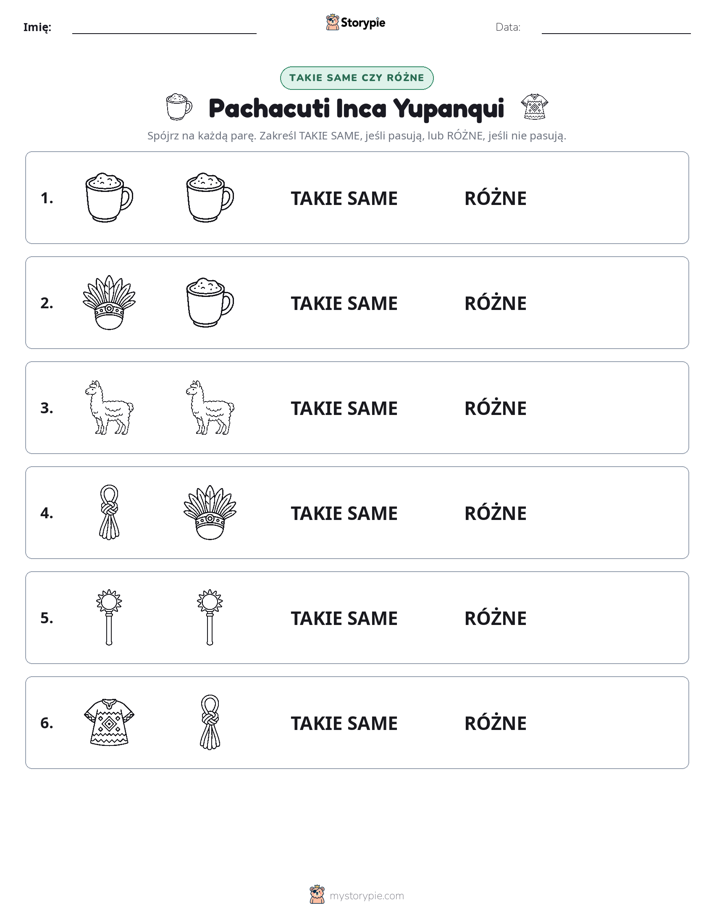Click the headdress icon in row 4
This screenshot has width=714, height=924.
tap(210, 512)
